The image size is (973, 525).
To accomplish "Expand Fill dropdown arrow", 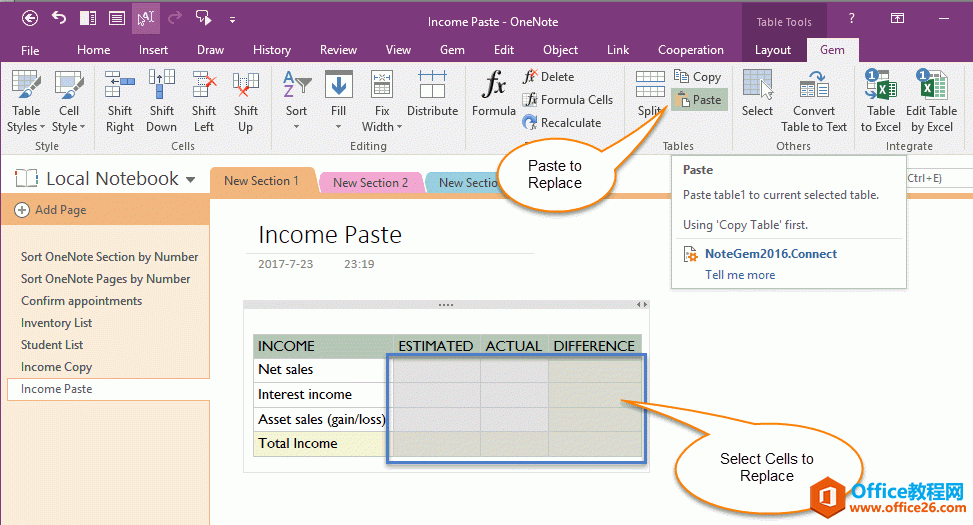I will 338,127.
